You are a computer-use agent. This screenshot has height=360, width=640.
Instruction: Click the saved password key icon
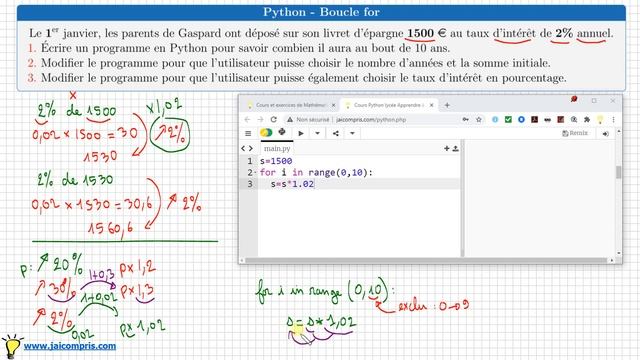(x=465, y=120)
